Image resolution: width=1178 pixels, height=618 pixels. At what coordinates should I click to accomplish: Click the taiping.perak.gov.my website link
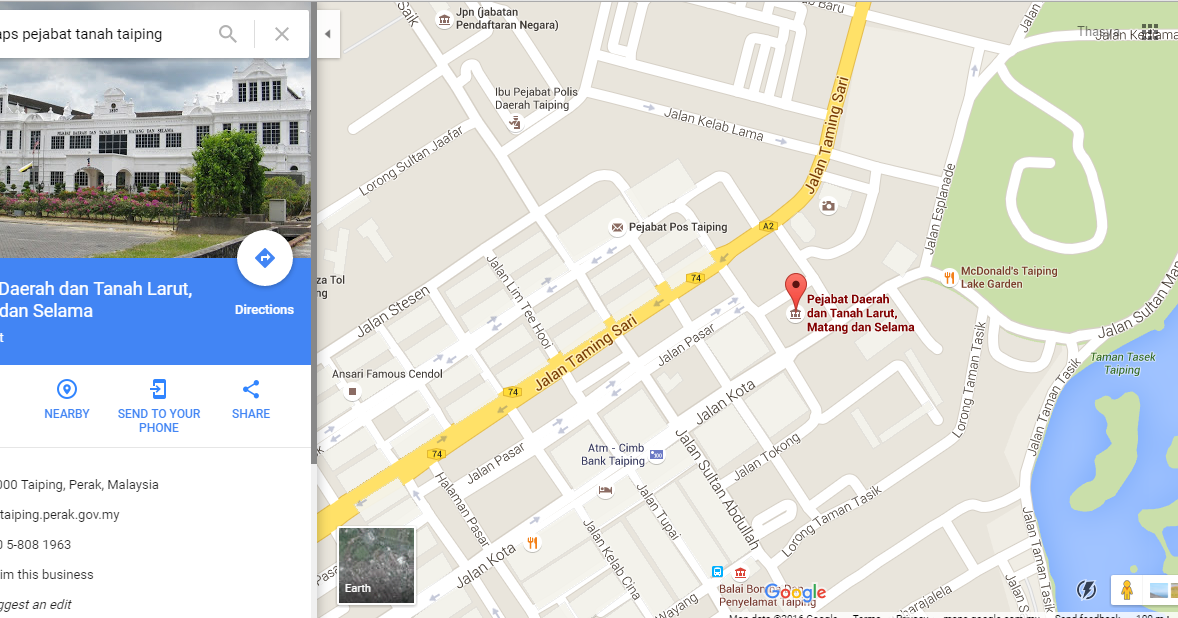(x=60, y=514)
